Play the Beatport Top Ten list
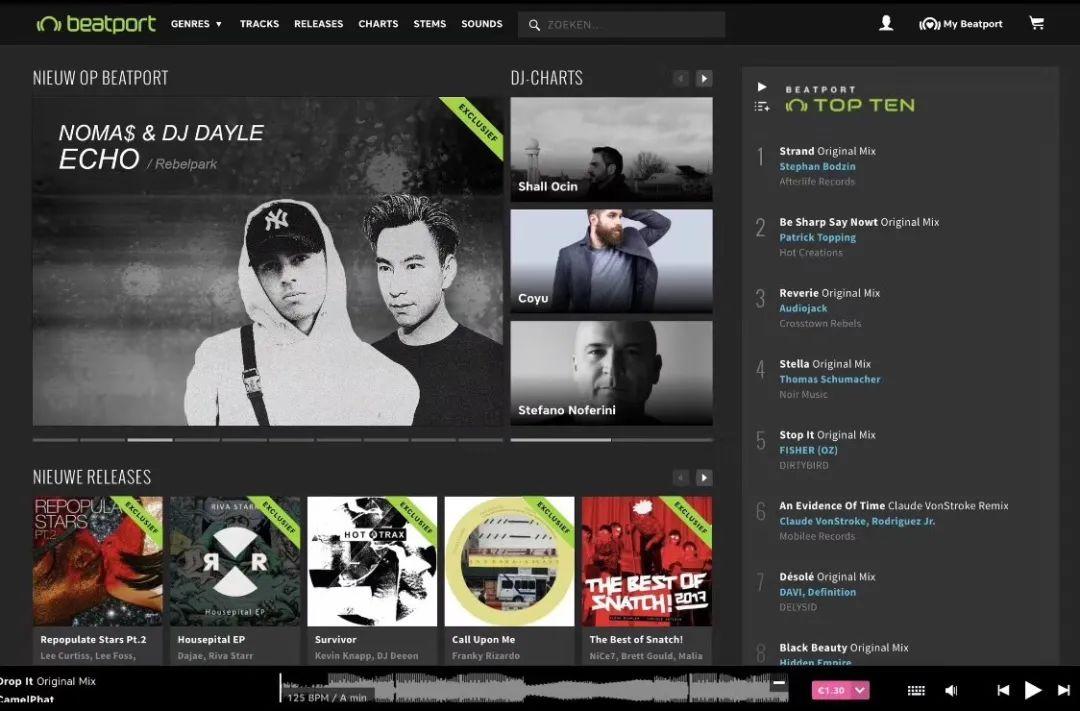Viewport: 1080px width, 711px height. click(762, 87)
